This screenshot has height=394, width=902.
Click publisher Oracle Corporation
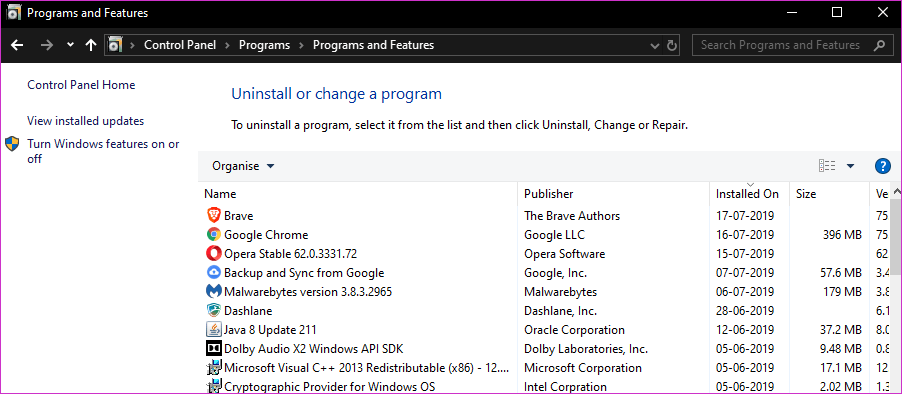tap(574, 330)
